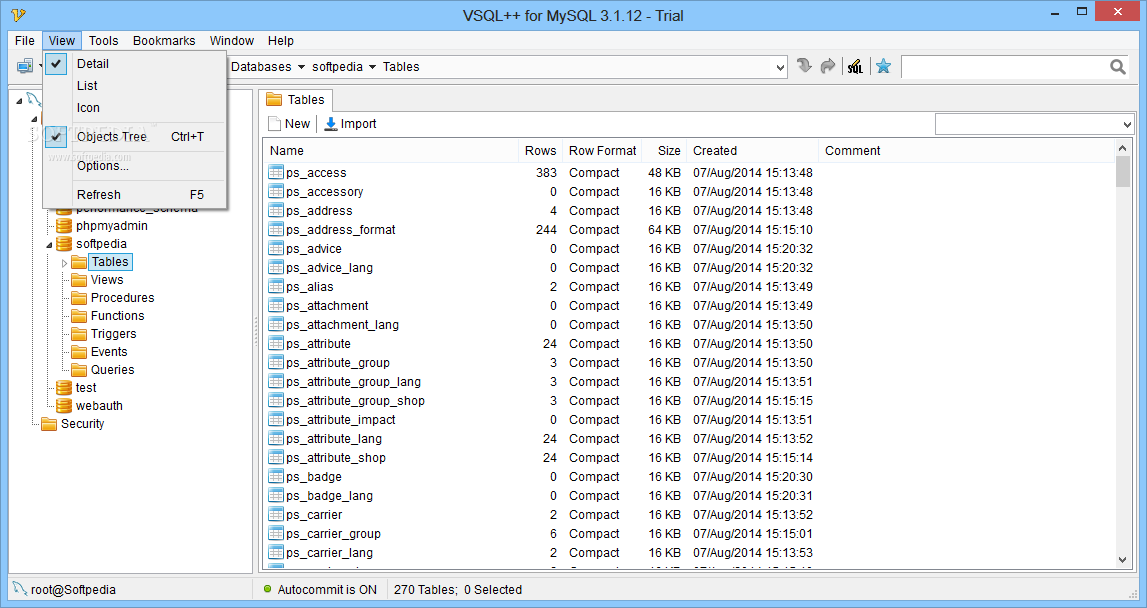This screenshot has width=1147, height=608.
Task: Select the ps_carrier_group table name
Action: [333, 533]
